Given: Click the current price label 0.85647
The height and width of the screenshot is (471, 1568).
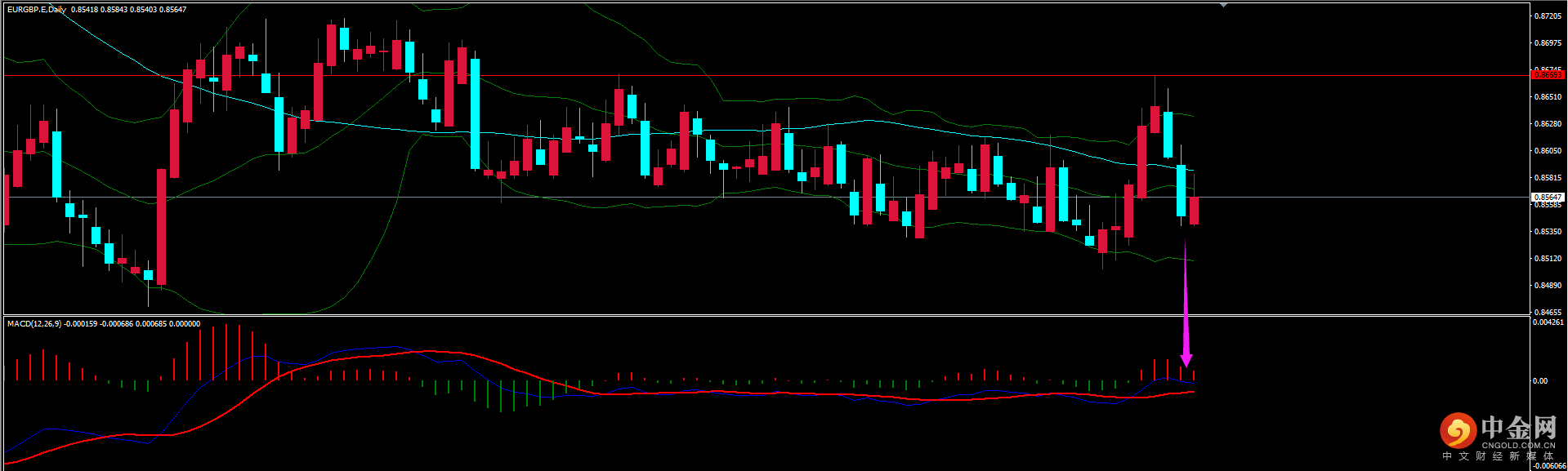Looking at the screenshot, I should click(1547, 197).
